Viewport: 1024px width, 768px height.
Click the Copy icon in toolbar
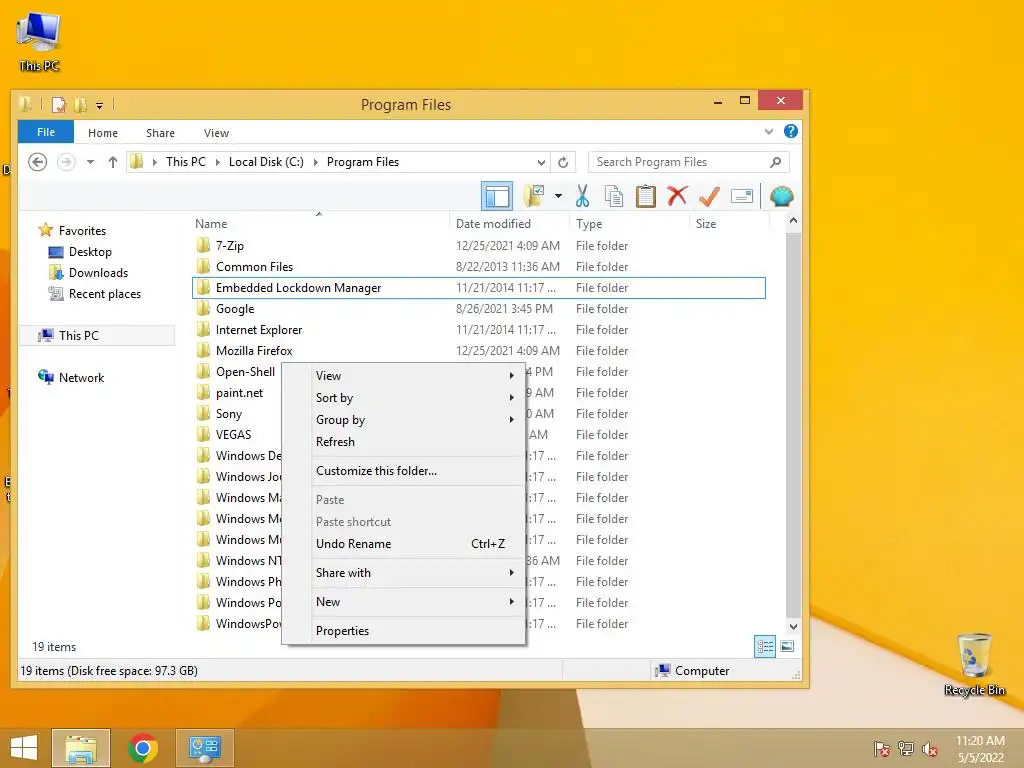coord(614,196)
